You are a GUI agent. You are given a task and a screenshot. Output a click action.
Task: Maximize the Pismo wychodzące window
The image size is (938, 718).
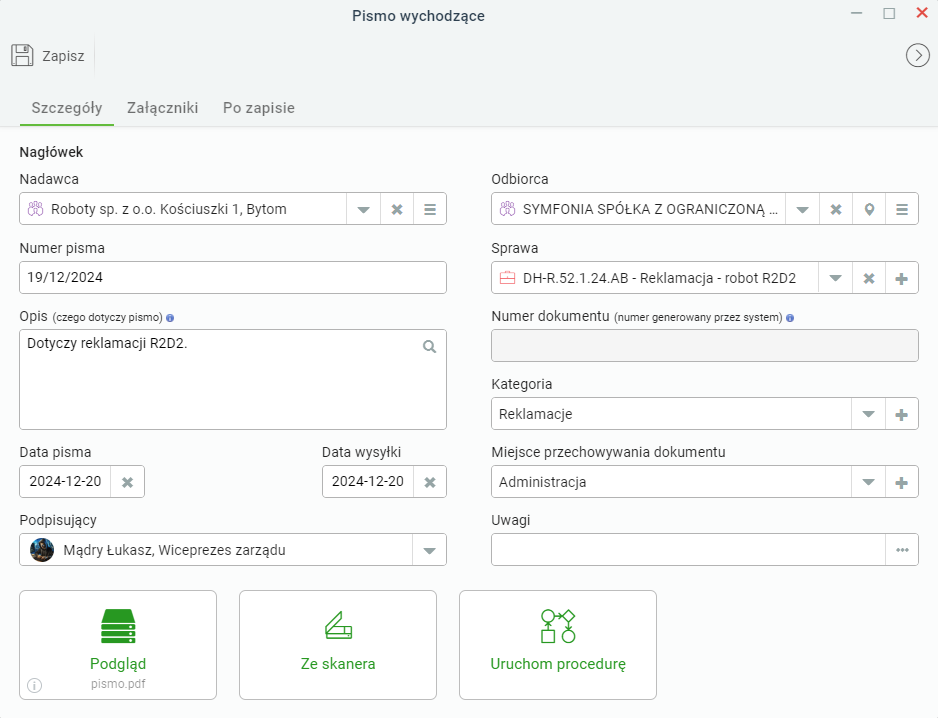pos(889,13)
